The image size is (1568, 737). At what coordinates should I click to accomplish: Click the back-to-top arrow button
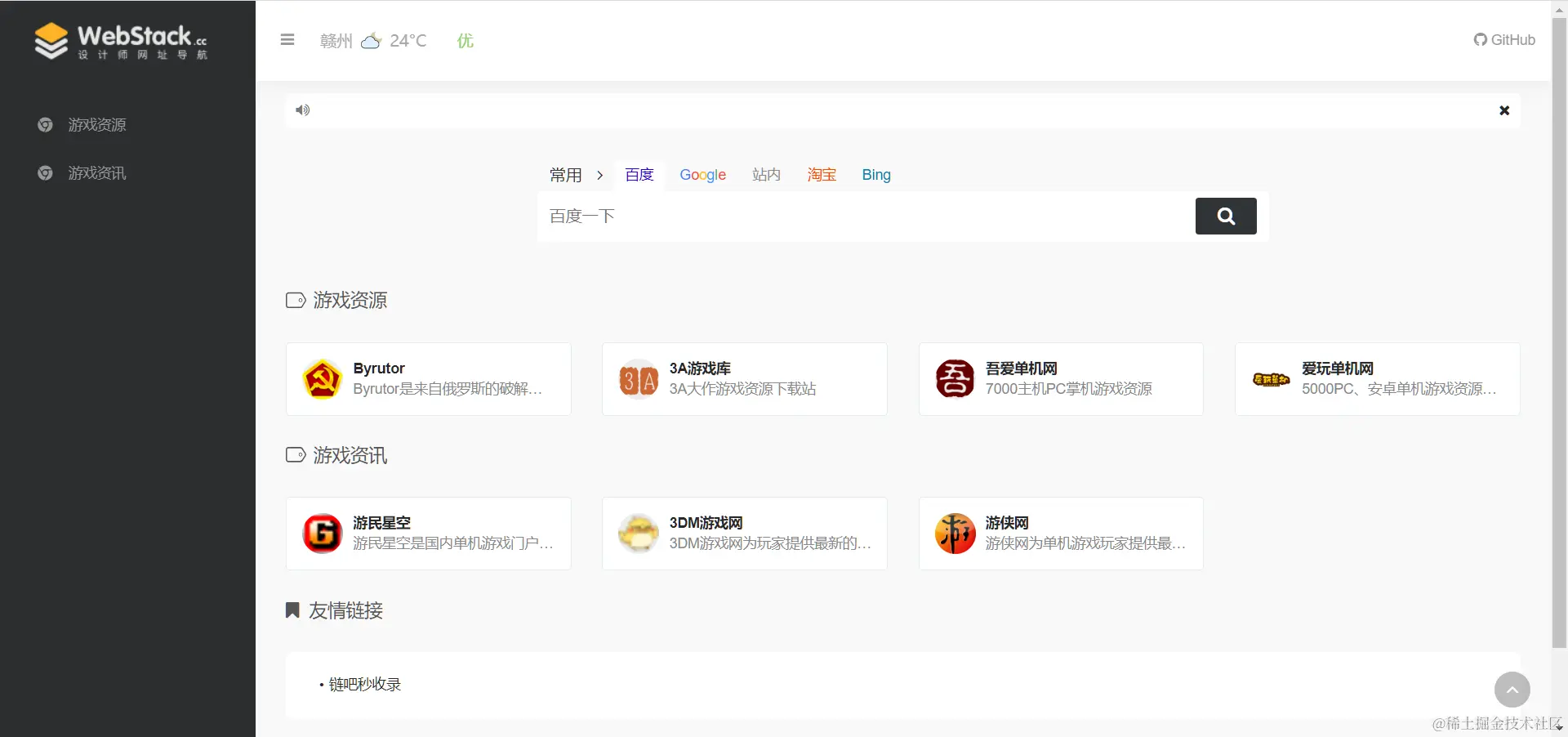1512,690
